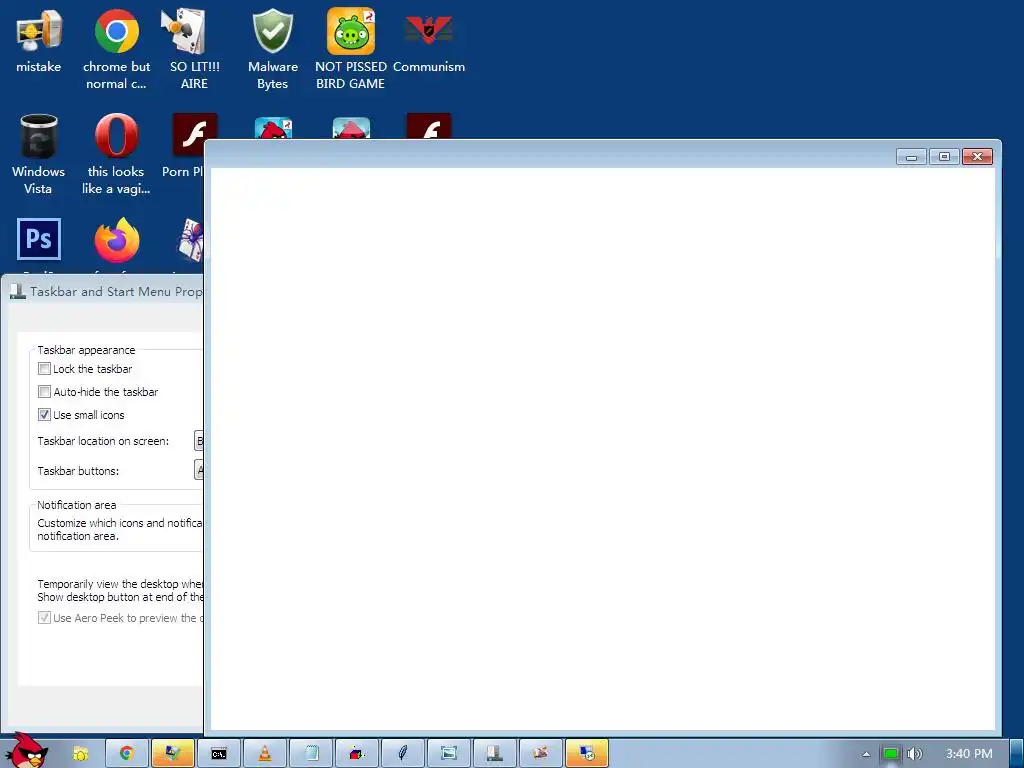Switch to the Command Prompt taskbar button

click(x=219, y=754)
